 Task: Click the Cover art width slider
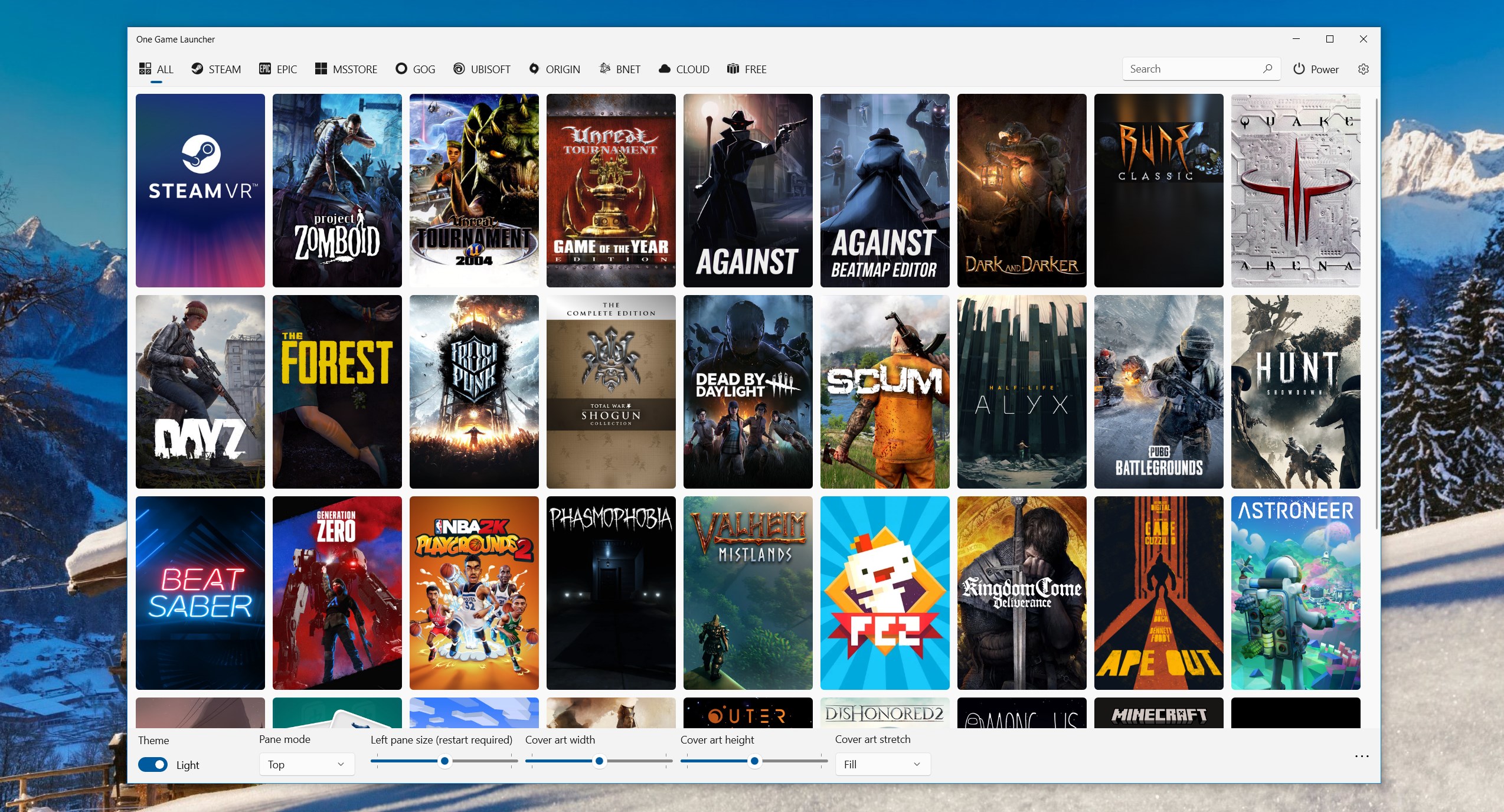pos(599,761)
